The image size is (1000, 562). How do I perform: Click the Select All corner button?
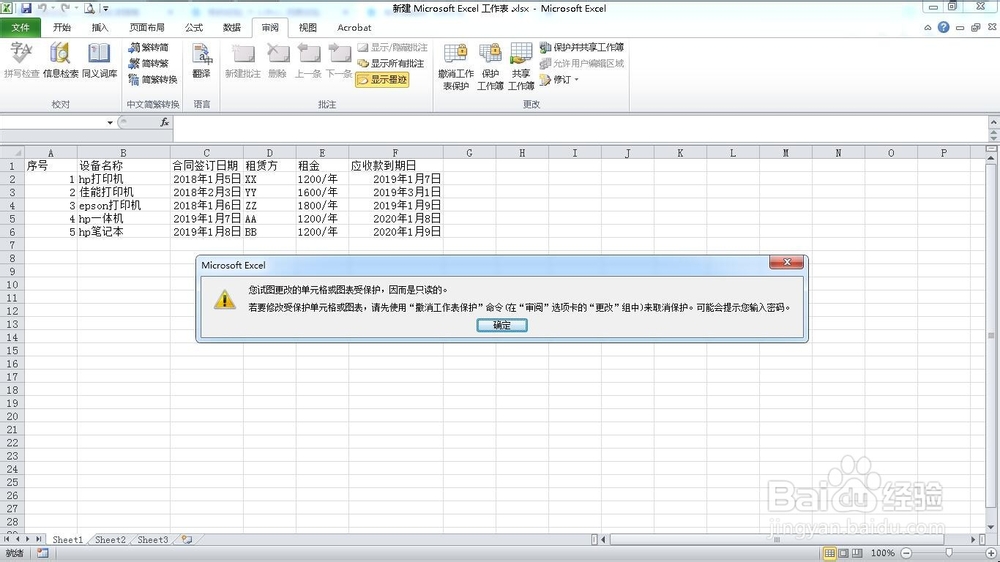(x=12, y=153)
